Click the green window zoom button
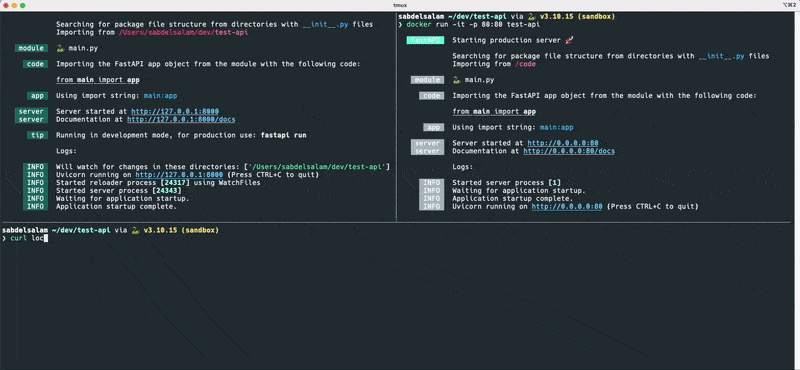Viewport: 800px width, 370px height. tap(23, 5)
